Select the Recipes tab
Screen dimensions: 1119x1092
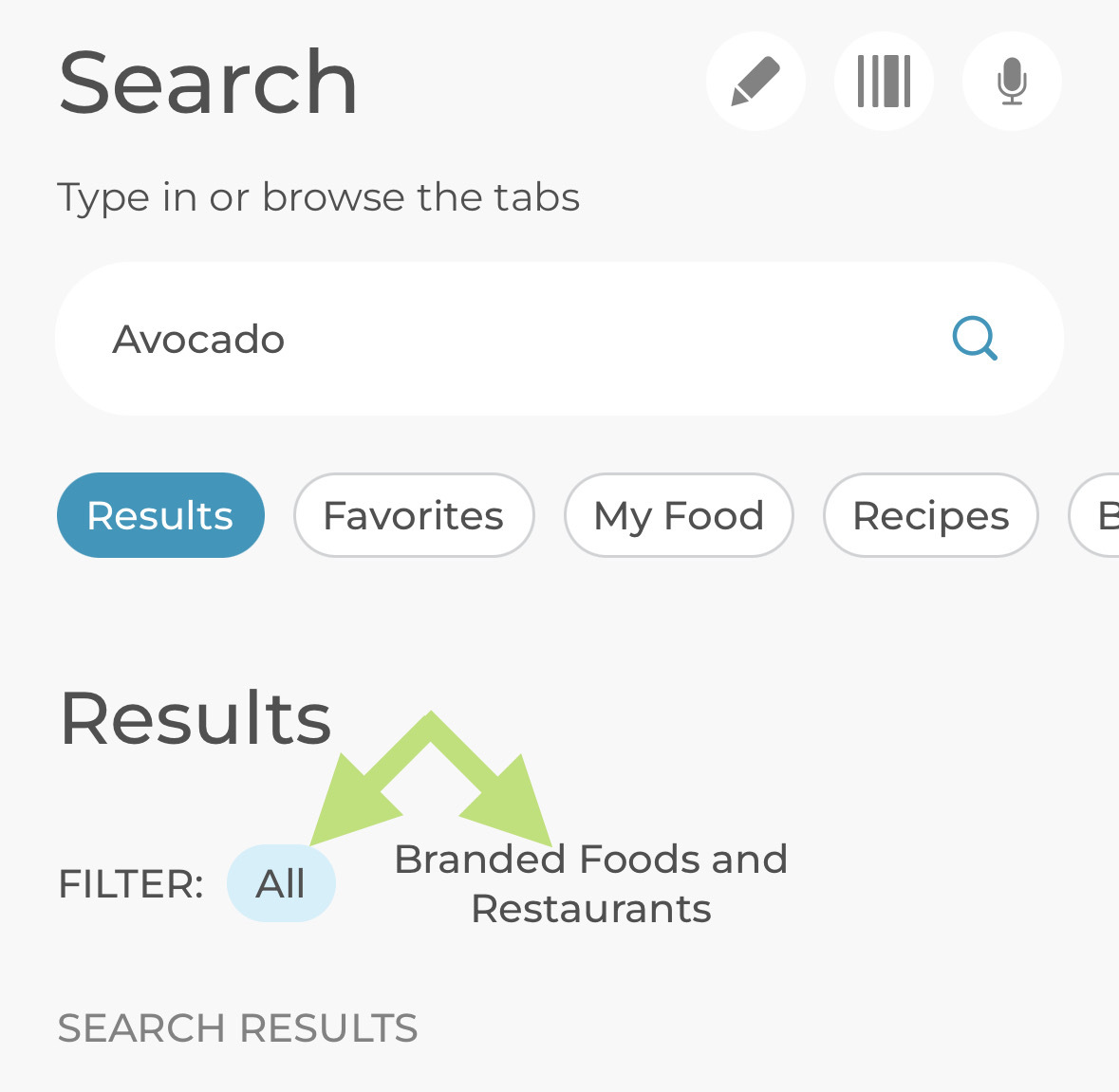(930, 515)
